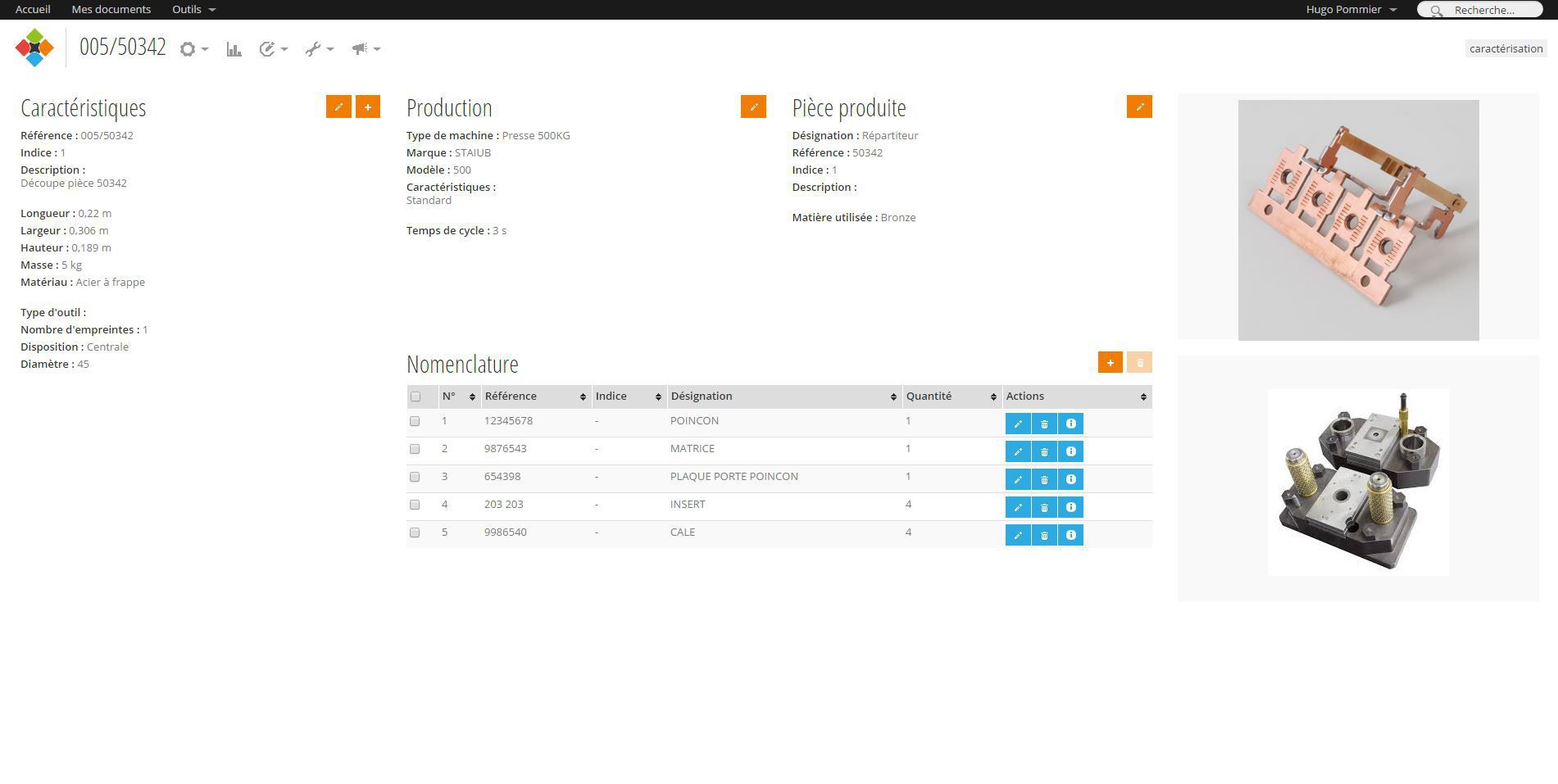Check the box for row 654398

[x=415, y=477]
